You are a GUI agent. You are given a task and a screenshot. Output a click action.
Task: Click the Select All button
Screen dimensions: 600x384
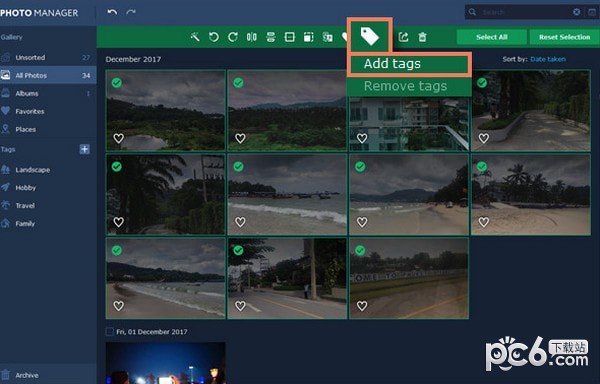pyautogui.click(x=492, y=37)
